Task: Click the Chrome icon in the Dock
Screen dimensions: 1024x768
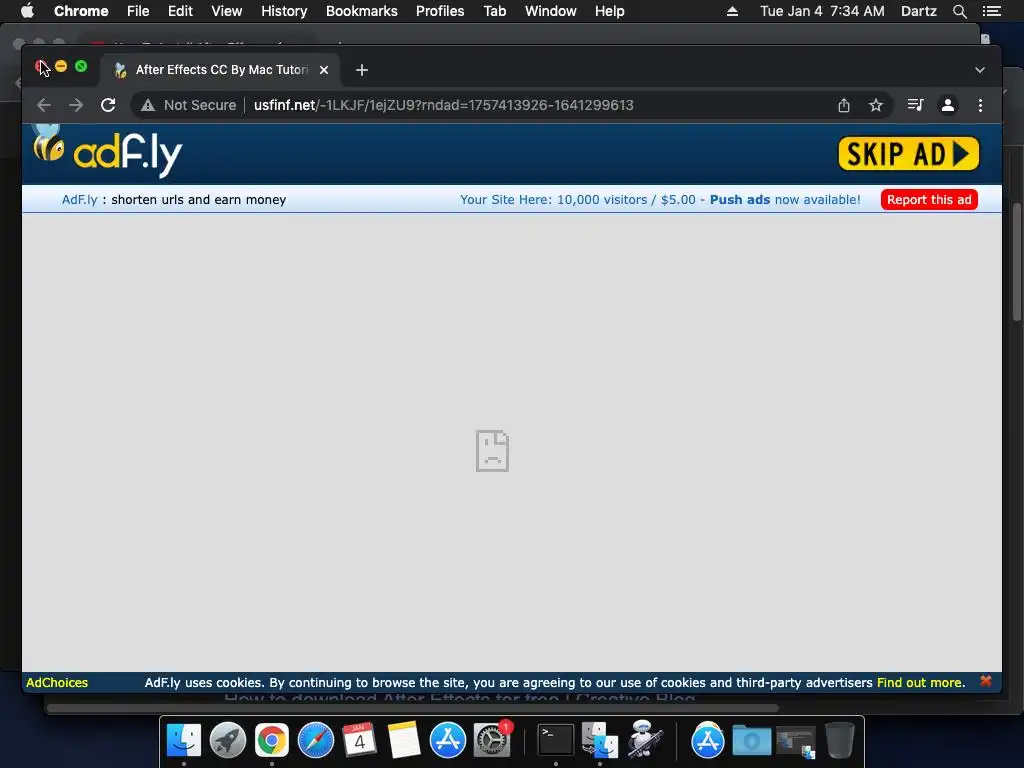Action: 272,740
